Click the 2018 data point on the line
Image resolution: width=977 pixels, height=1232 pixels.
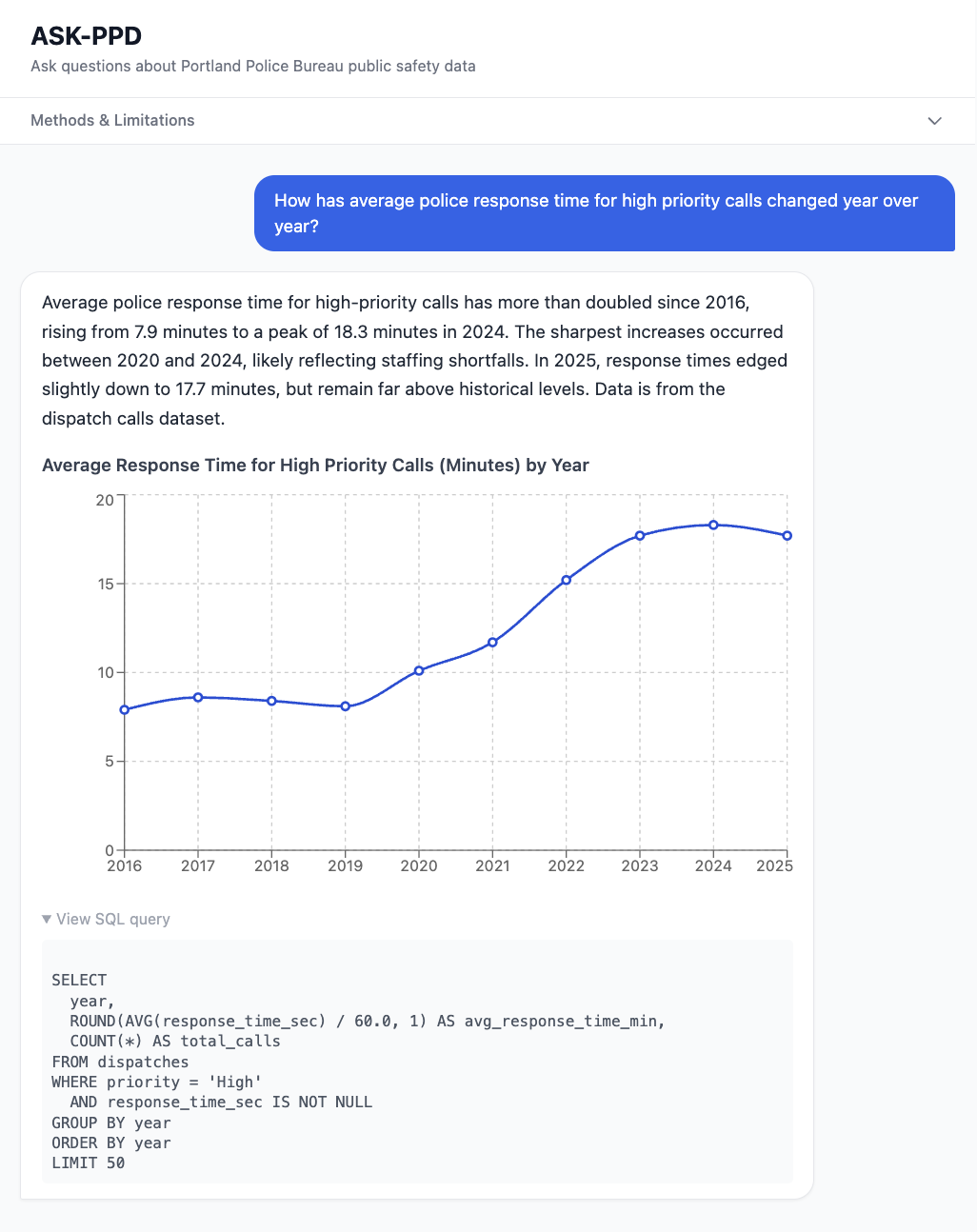pyautogui.click(x=271, y=701)
